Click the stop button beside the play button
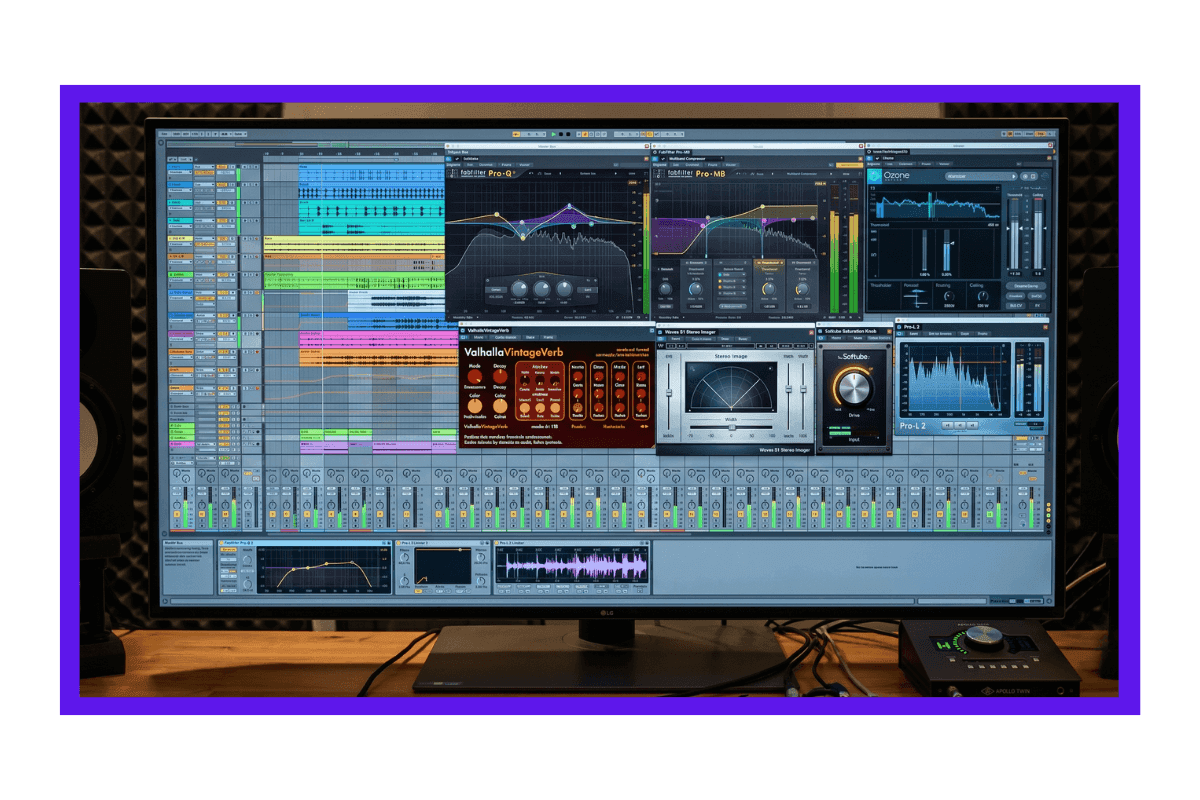 tap(563, 134)
